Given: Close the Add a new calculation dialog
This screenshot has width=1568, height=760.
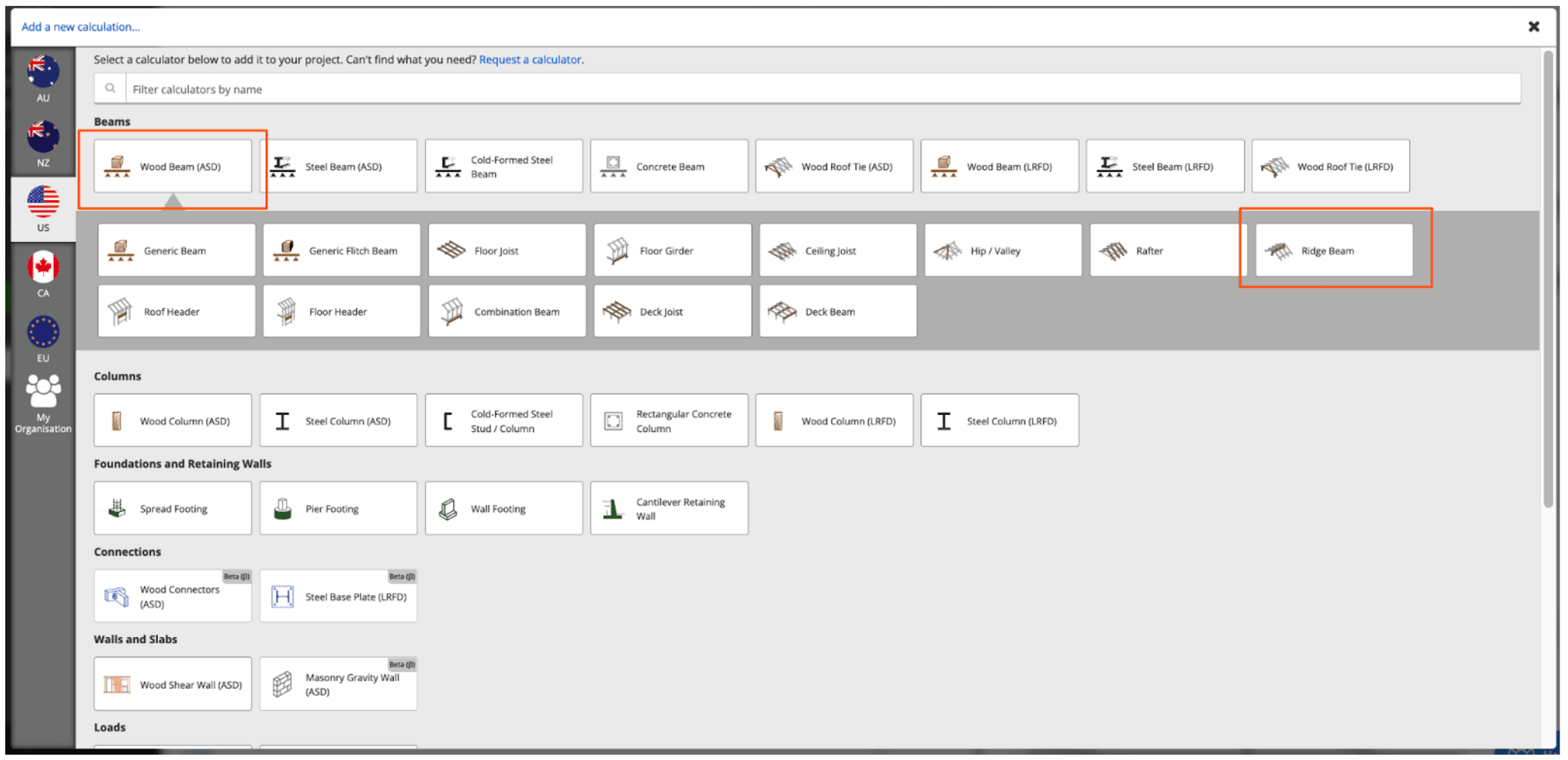Looking at the screenshot, I should 1533,27.
